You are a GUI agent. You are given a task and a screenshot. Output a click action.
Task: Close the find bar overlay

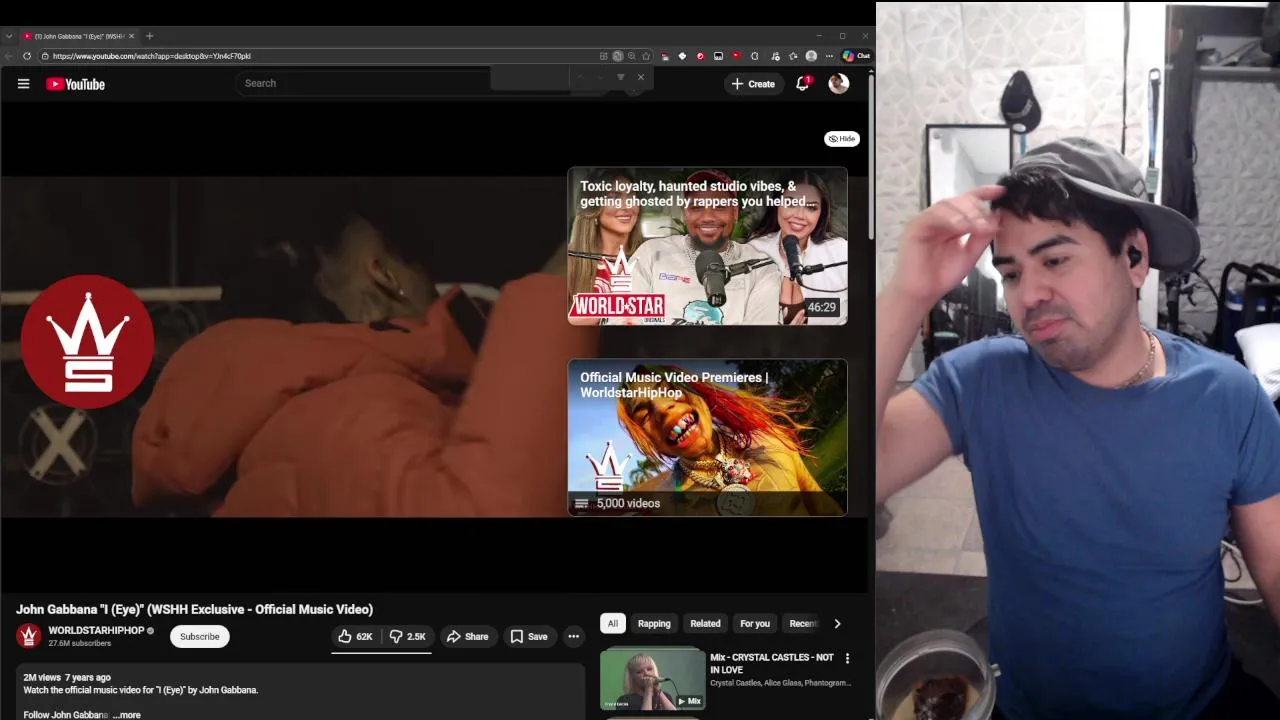(x=641, y=77)
